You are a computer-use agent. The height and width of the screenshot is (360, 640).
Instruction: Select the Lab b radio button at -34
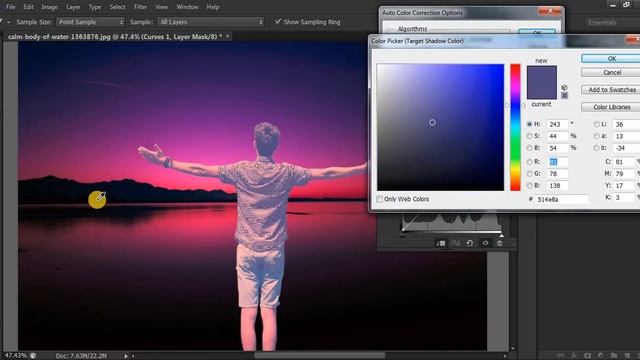point(596,147)
